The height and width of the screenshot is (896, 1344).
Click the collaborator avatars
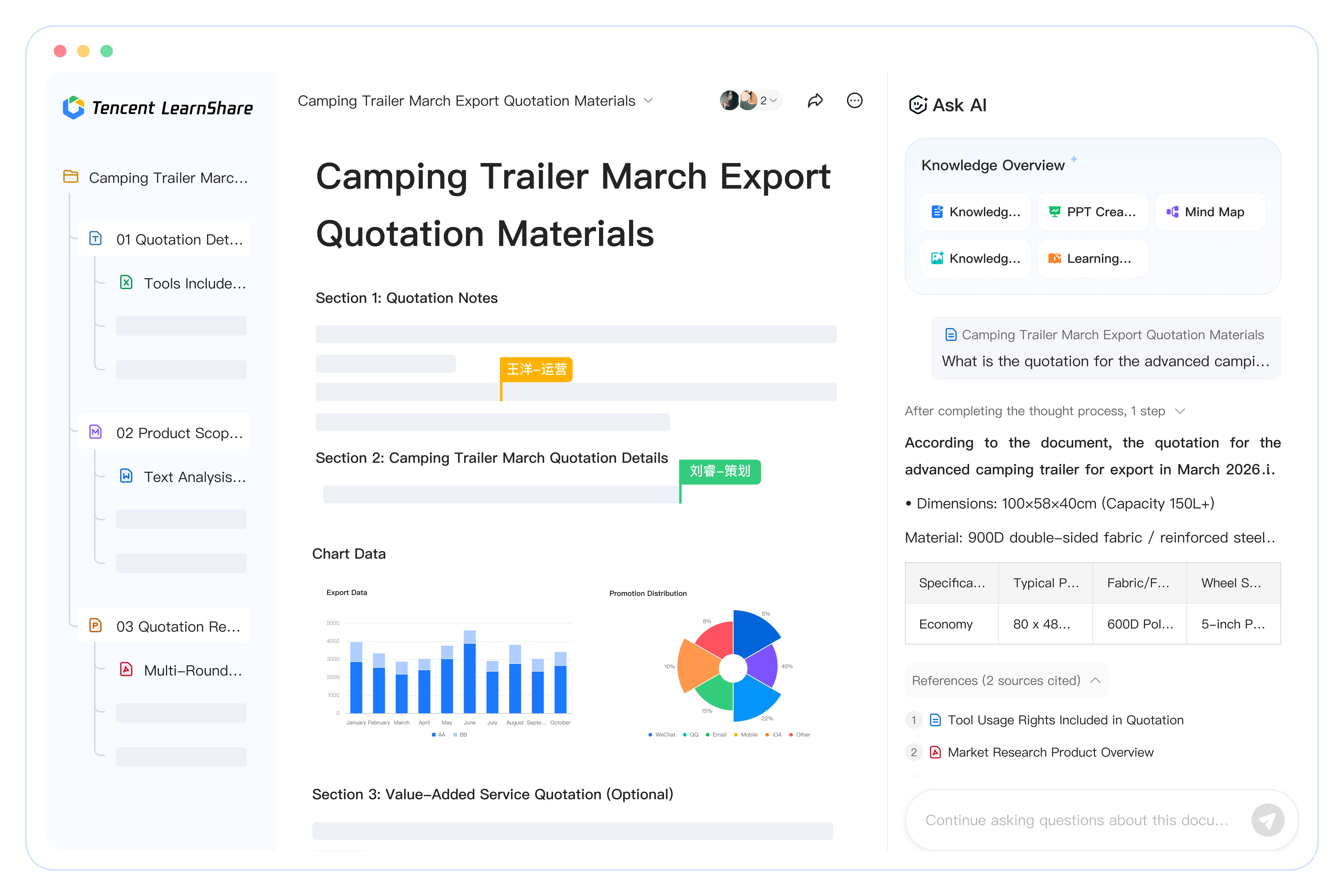[x=738, y=101]
